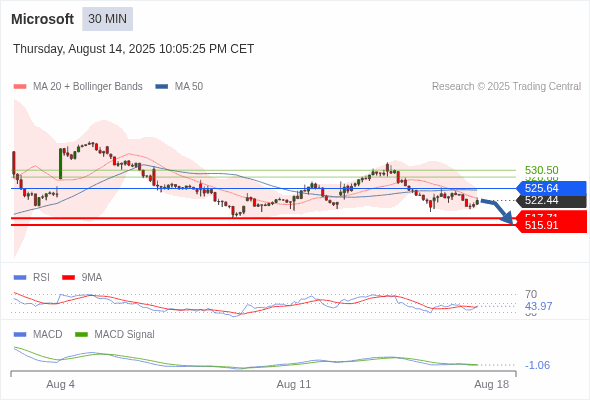Click the 30 MIN timeframe badge
The image size is (590, 400).
108,19
